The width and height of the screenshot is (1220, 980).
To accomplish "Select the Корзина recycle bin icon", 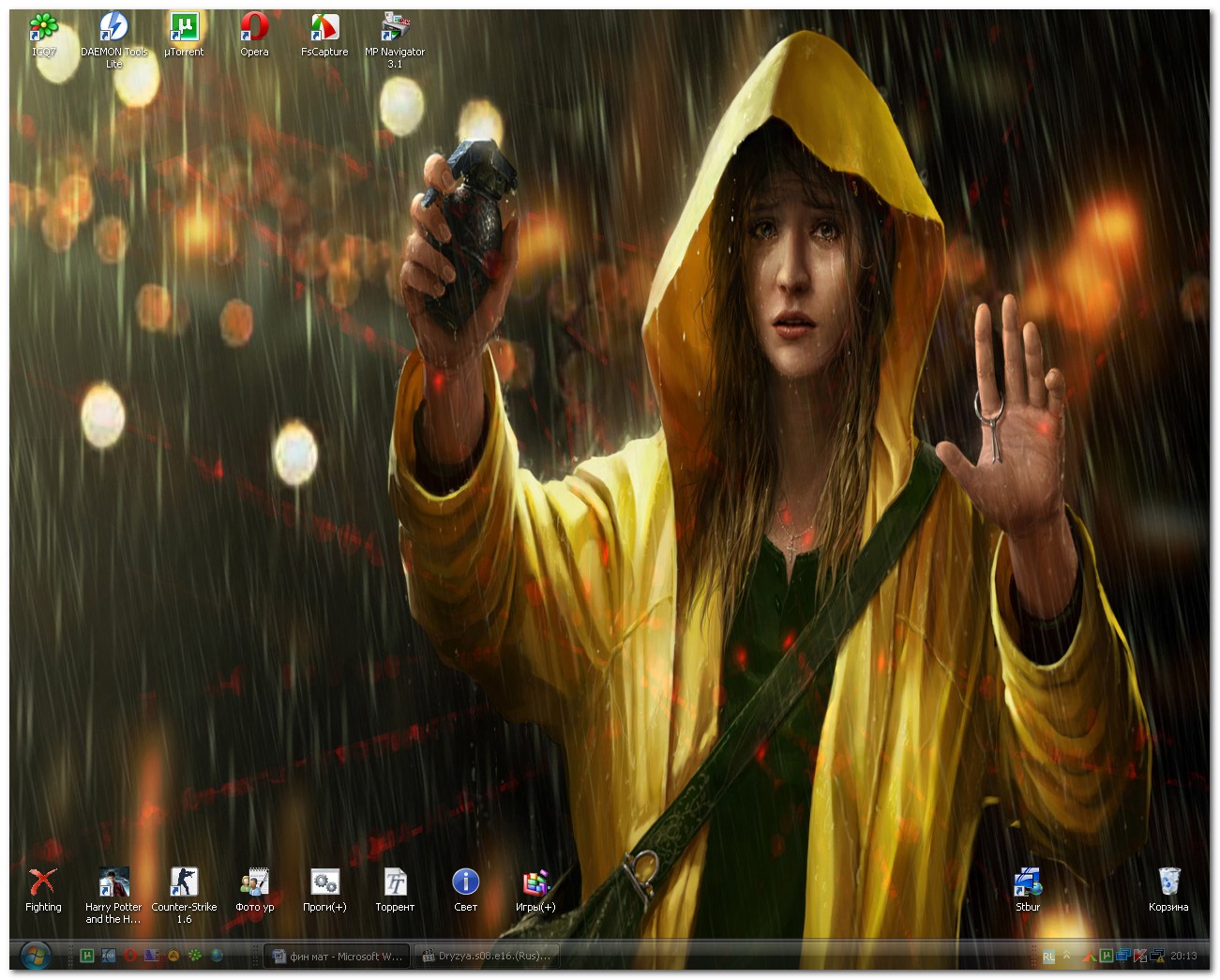I will coord(1168,883).
